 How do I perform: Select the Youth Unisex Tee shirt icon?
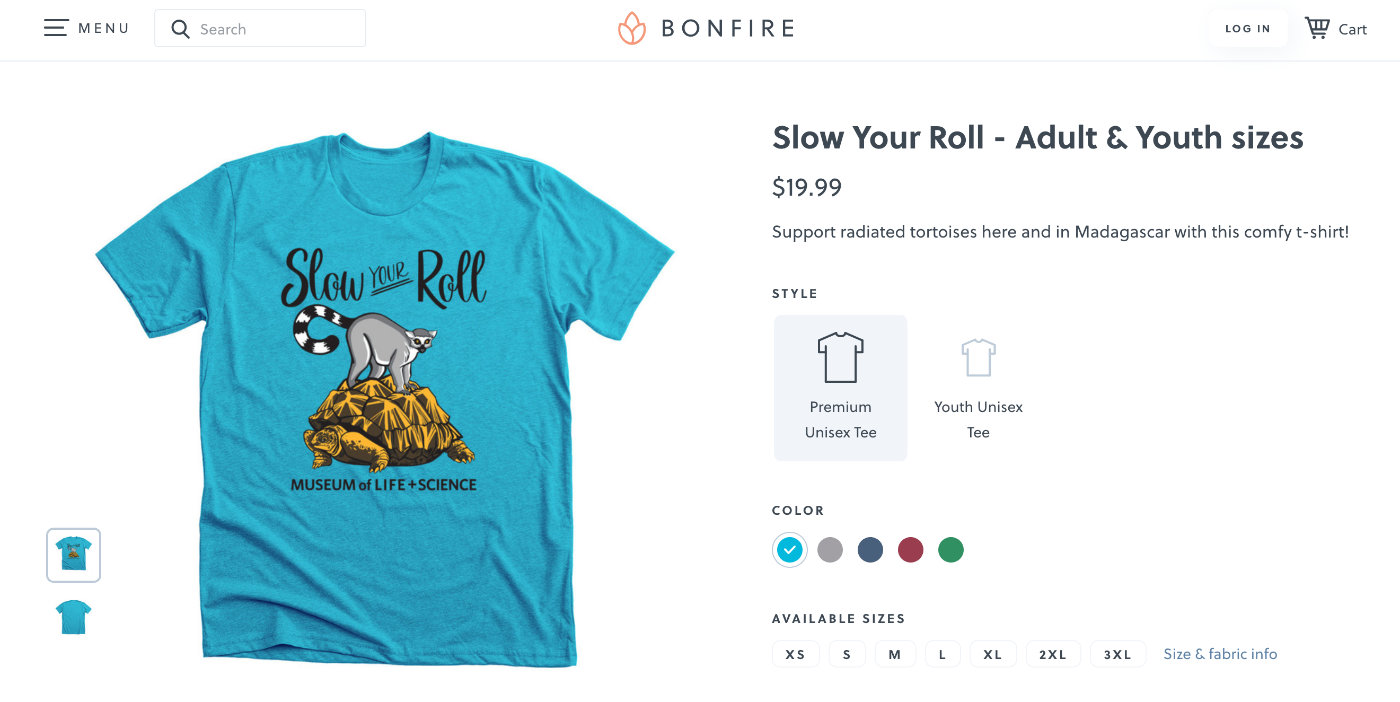click(x=979, y=357)
